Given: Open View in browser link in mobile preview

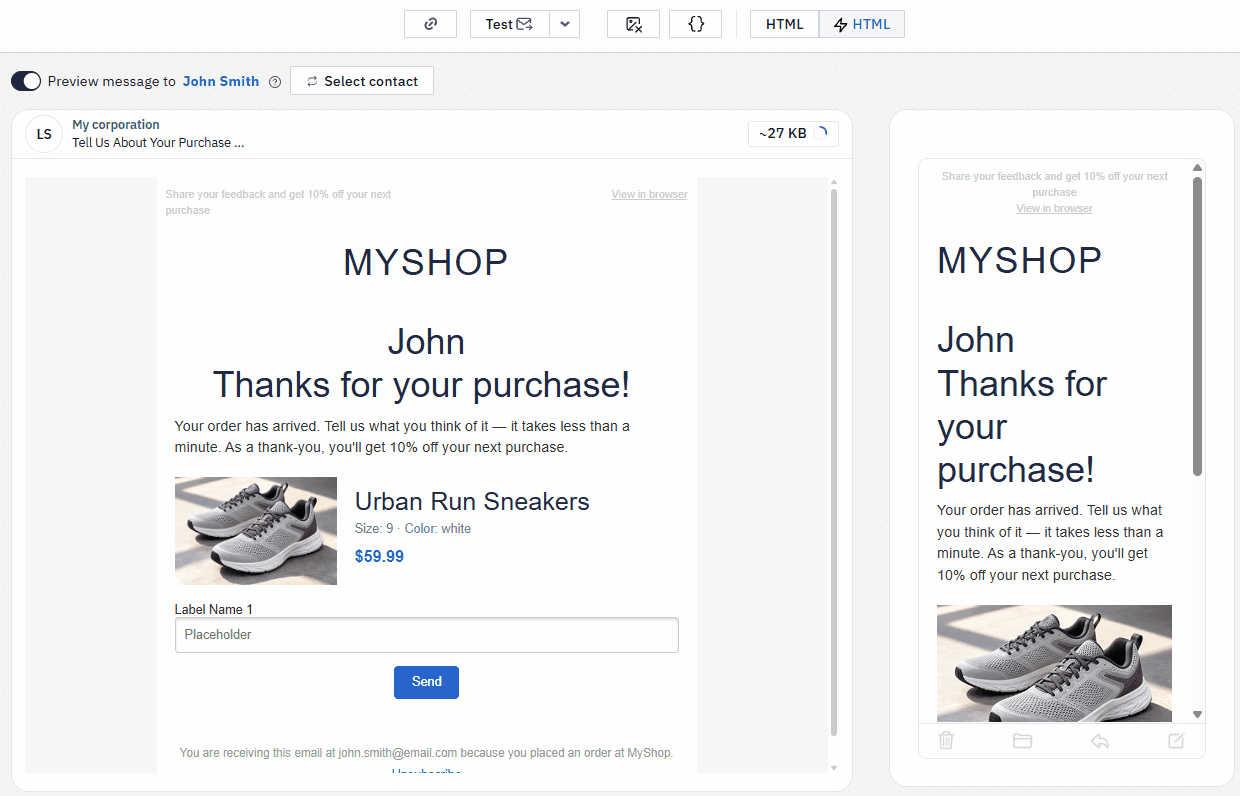Looking at the screenshot, I should (1054, 208).
